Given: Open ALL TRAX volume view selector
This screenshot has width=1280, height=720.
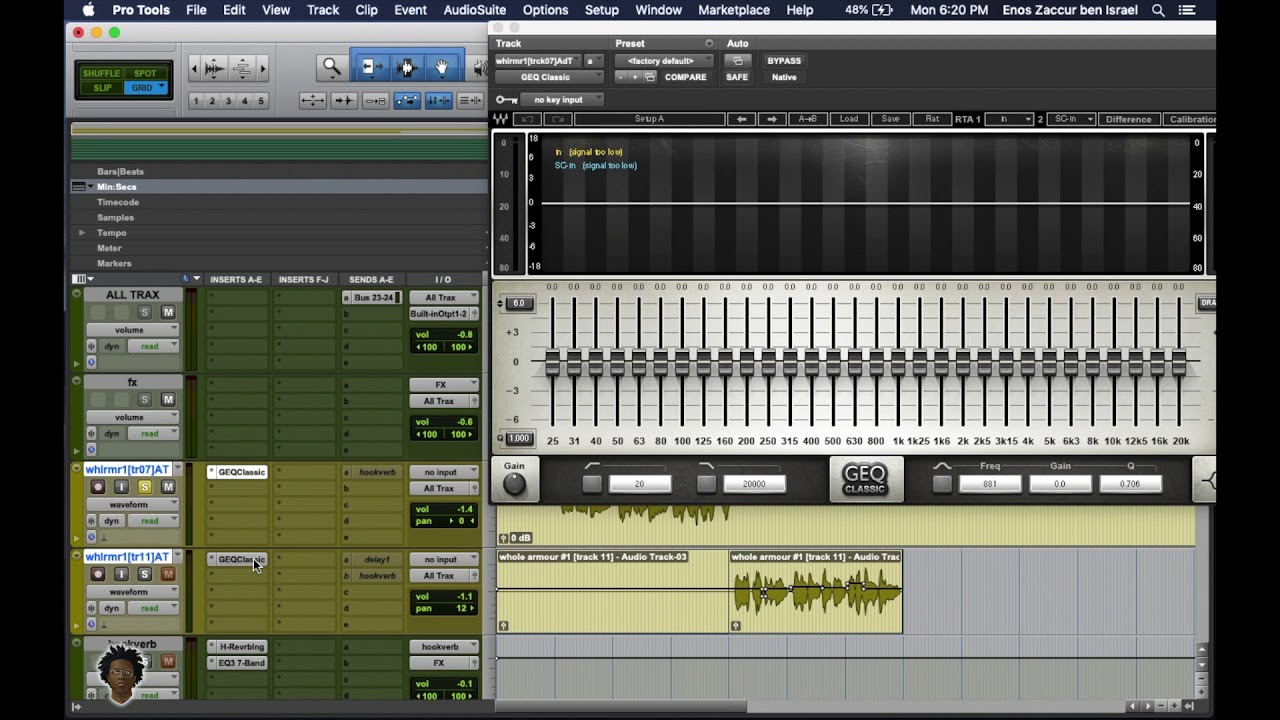Looking at the screenshot, I should point(130,330).
